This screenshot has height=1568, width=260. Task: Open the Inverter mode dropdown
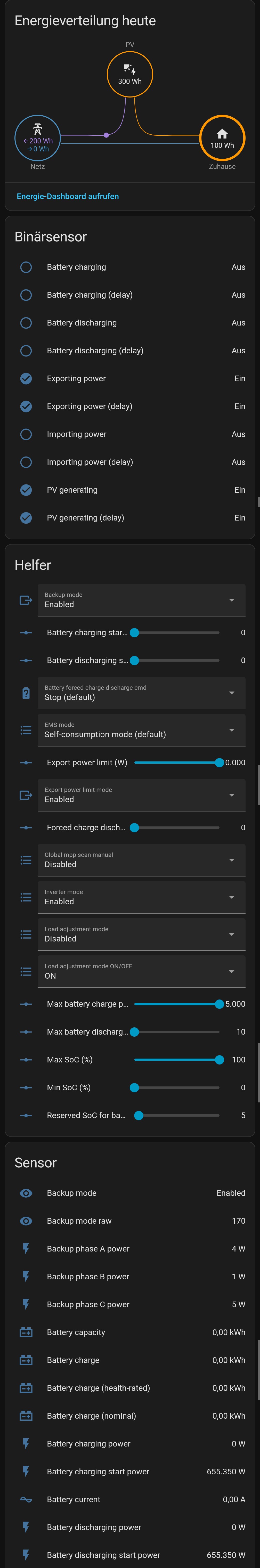pos(141,897)
